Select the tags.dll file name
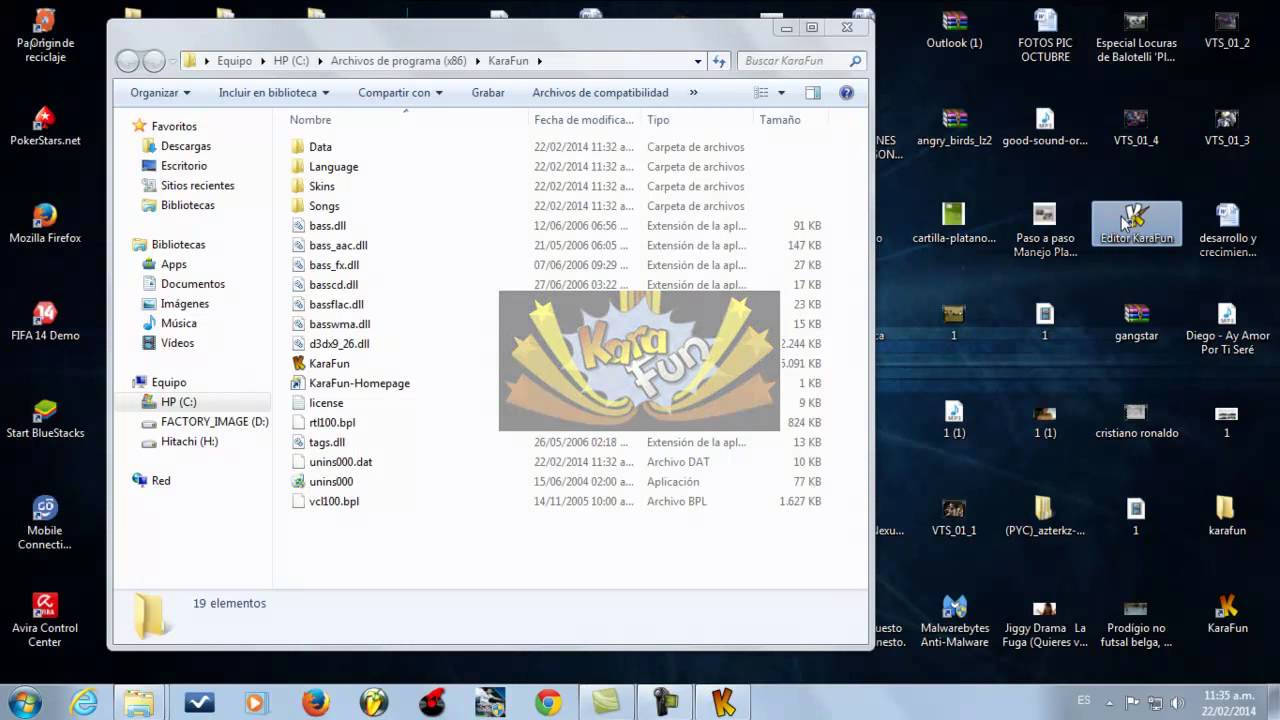 pyautogui.click(x=327, y=442)
